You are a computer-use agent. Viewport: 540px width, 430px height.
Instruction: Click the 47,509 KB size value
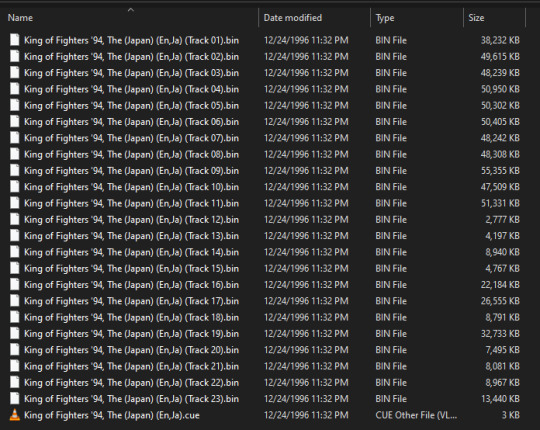click(500, 187)
